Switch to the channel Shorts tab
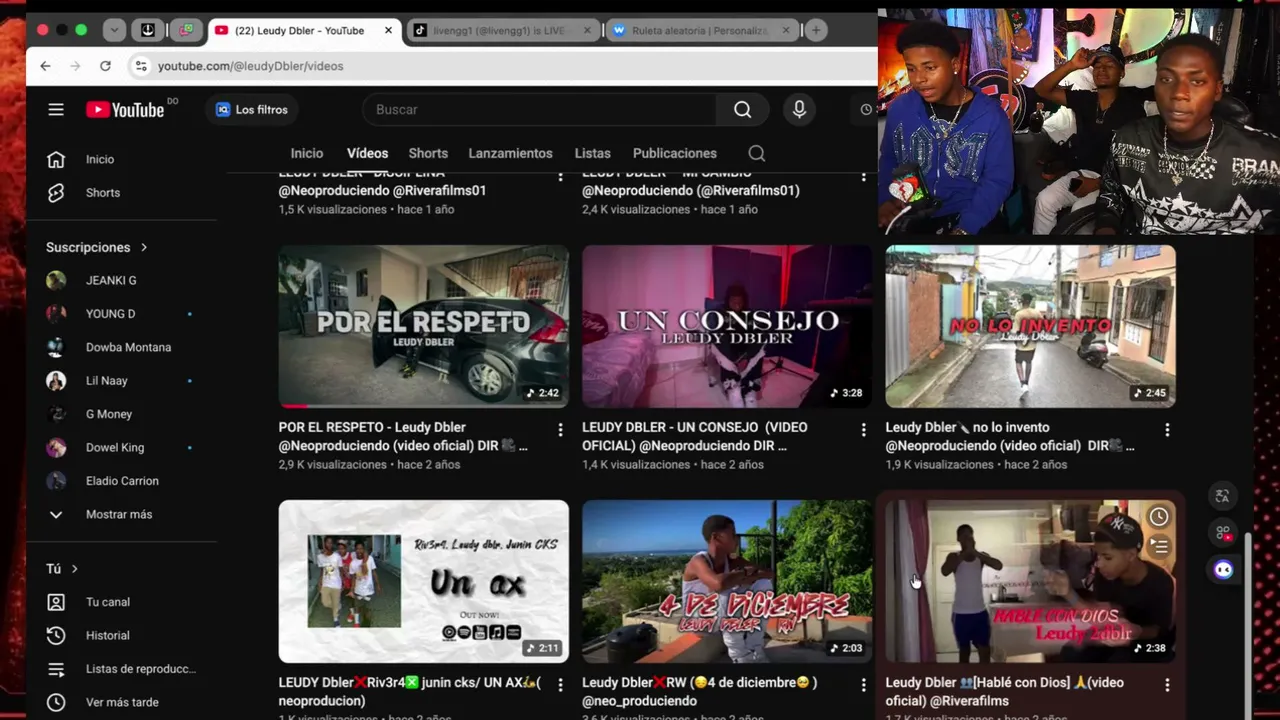The height and width of the screenshot is (720, 1280). point(428,153)
